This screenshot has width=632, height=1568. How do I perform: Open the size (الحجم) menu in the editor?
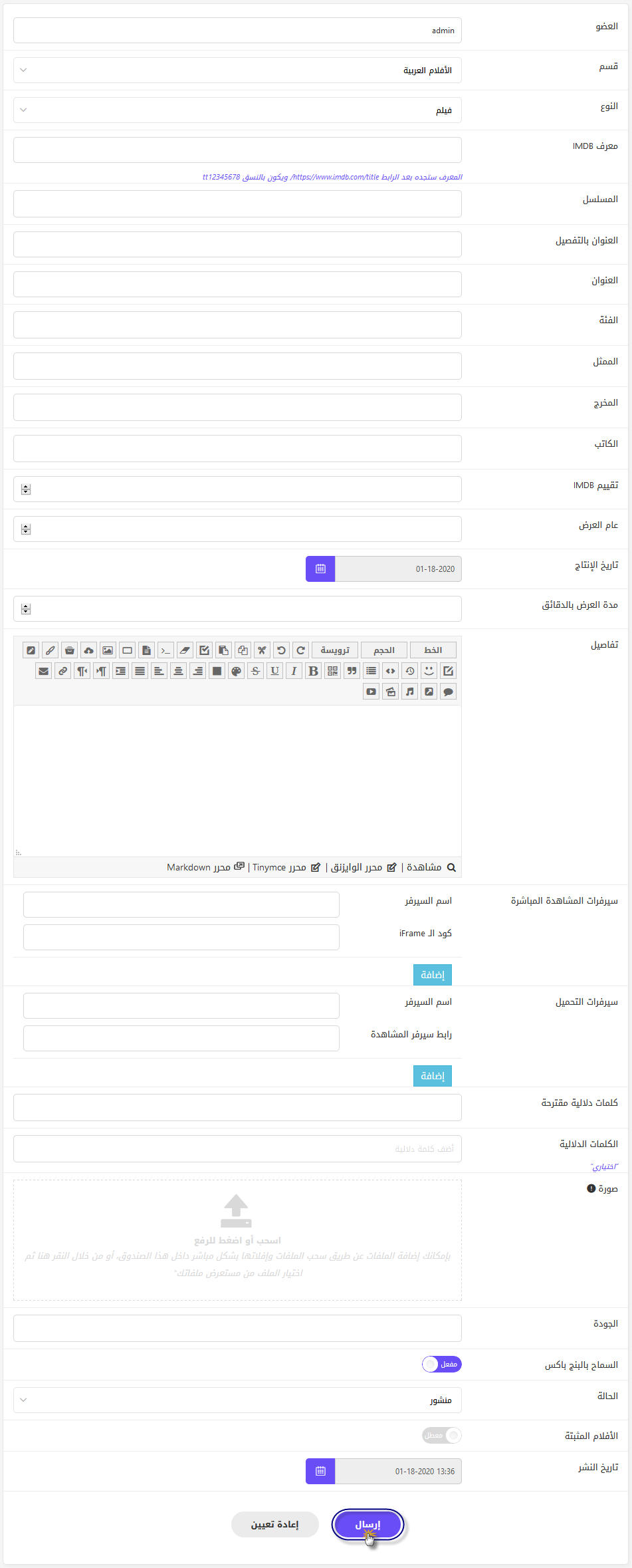383,650
